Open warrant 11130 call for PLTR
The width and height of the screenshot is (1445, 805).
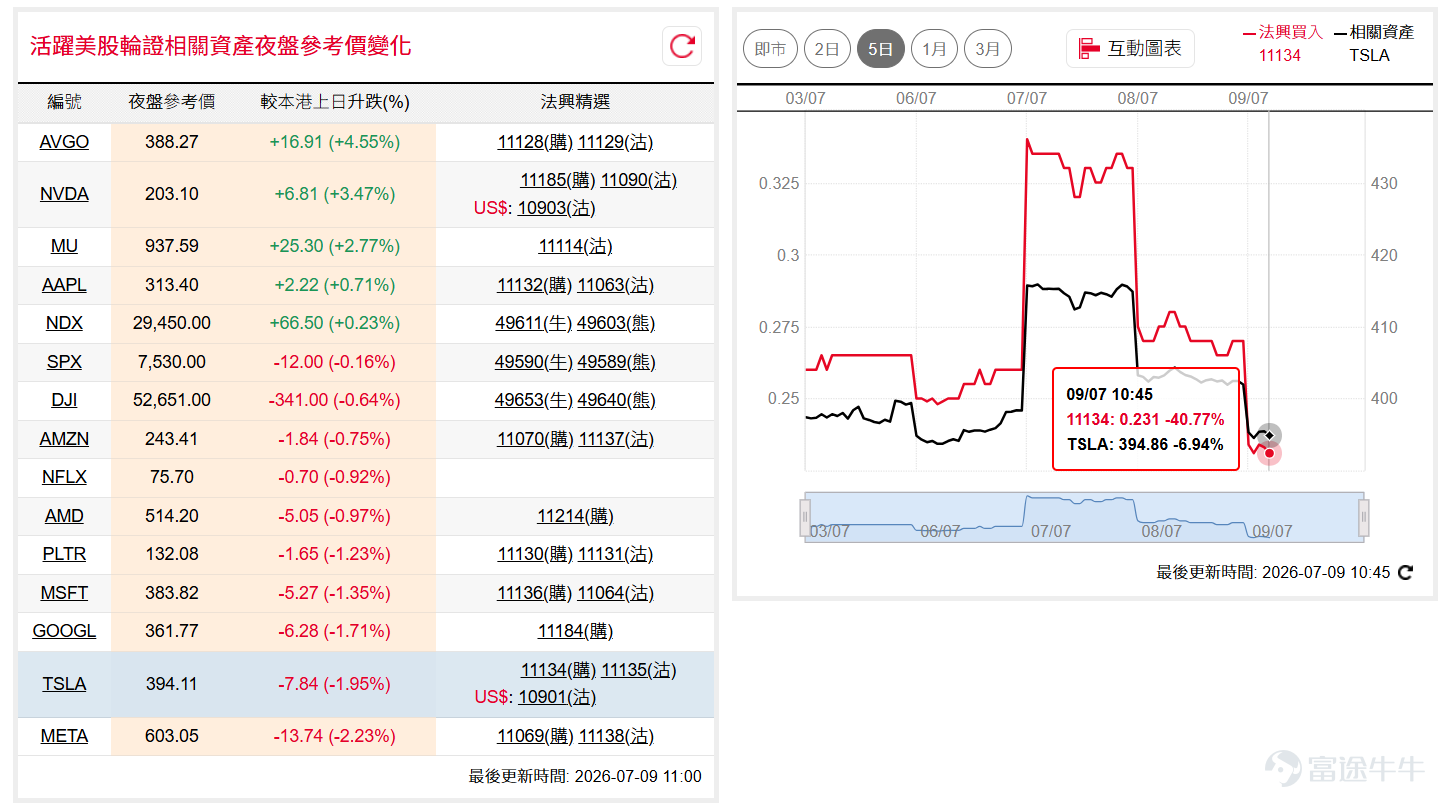click(x=535, y=554)
